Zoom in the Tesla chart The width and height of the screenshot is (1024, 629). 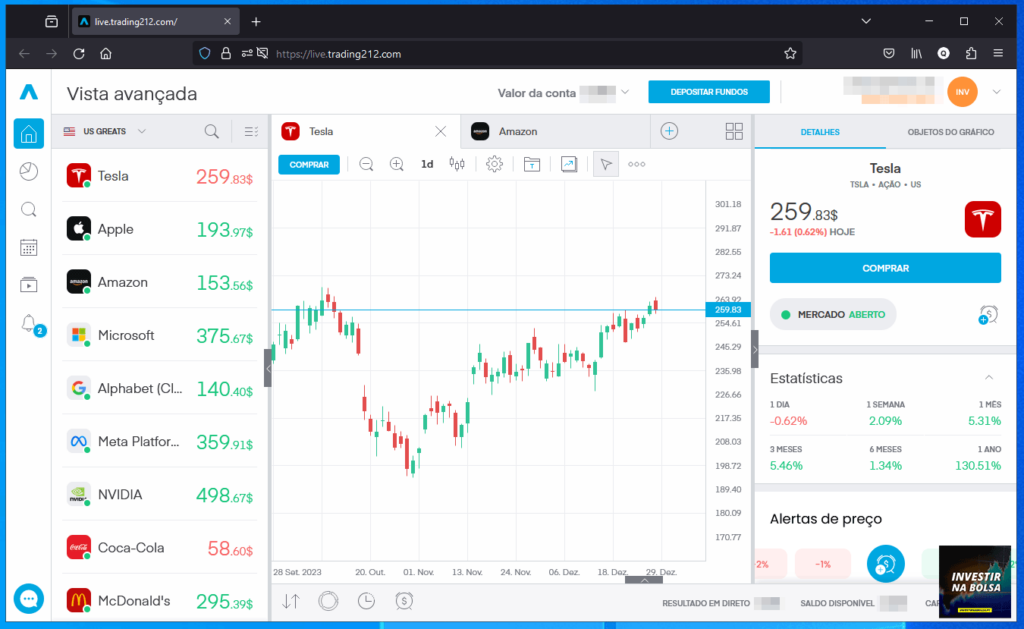click(x=396, y=165)
